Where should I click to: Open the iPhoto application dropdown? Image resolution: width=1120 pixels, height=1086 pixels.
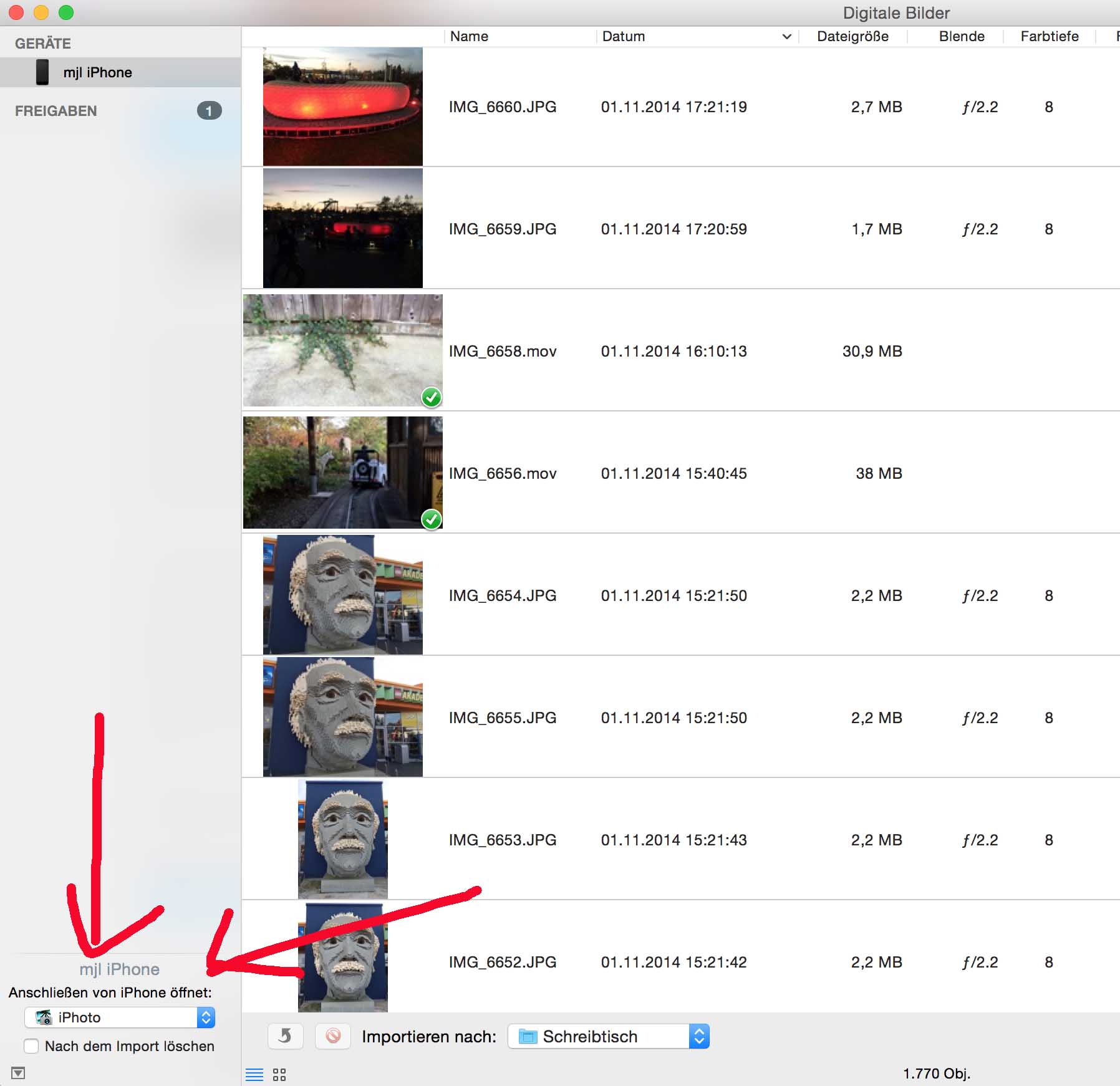point(120,1017)
